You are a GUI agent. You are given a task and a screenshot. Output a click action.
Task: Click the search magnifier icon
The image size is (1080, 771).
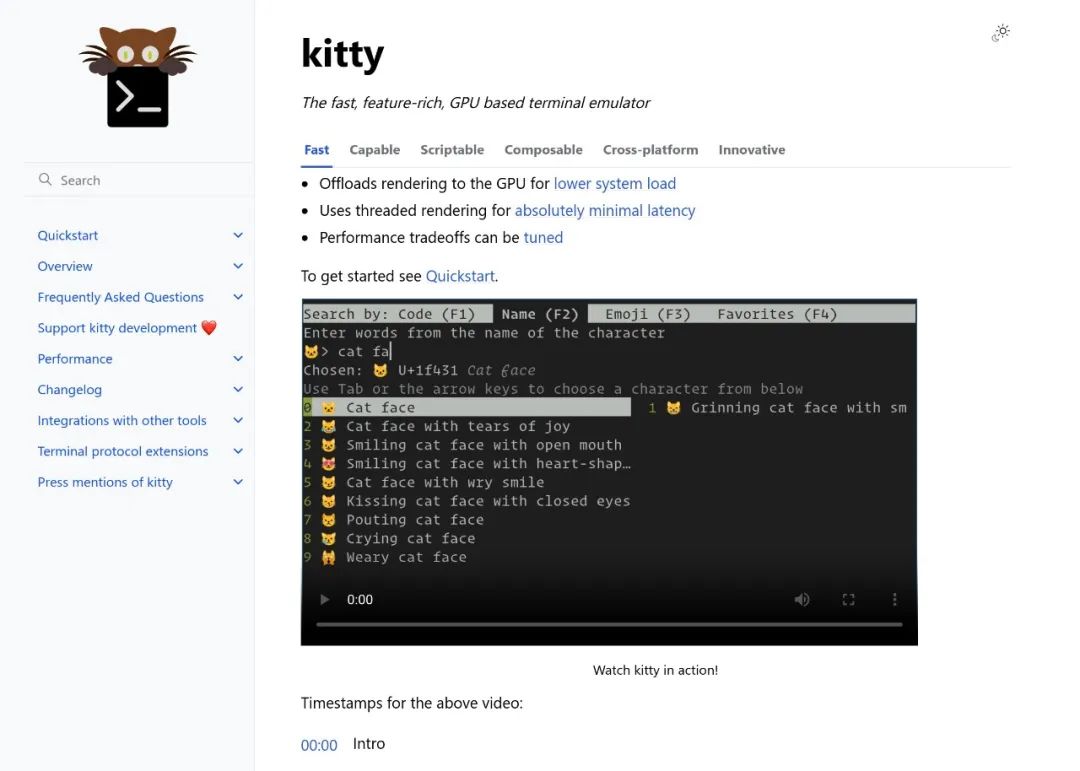pyautogui.click(x=45, y=180)
